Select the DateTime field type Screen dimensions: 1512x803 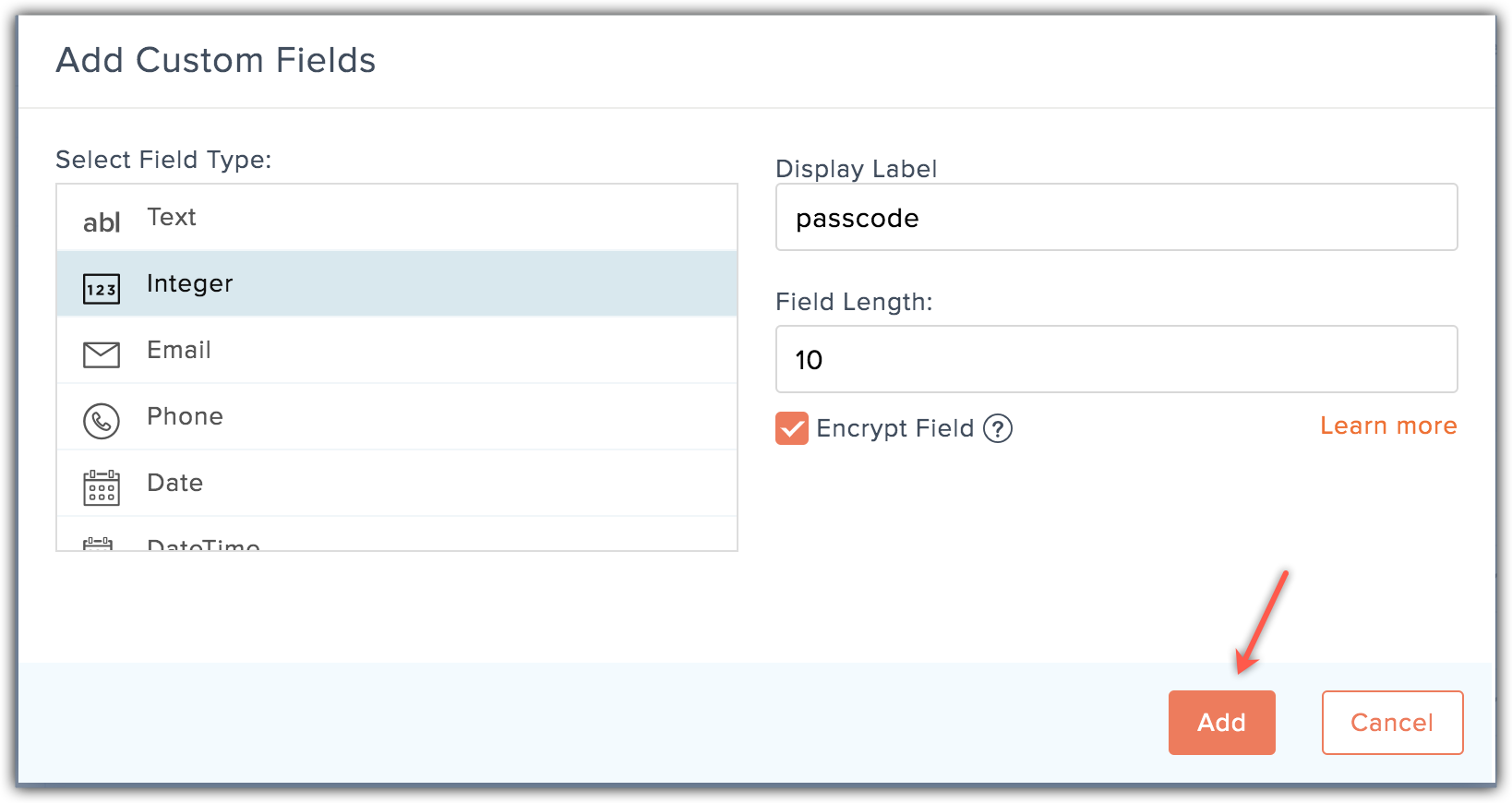203,544
